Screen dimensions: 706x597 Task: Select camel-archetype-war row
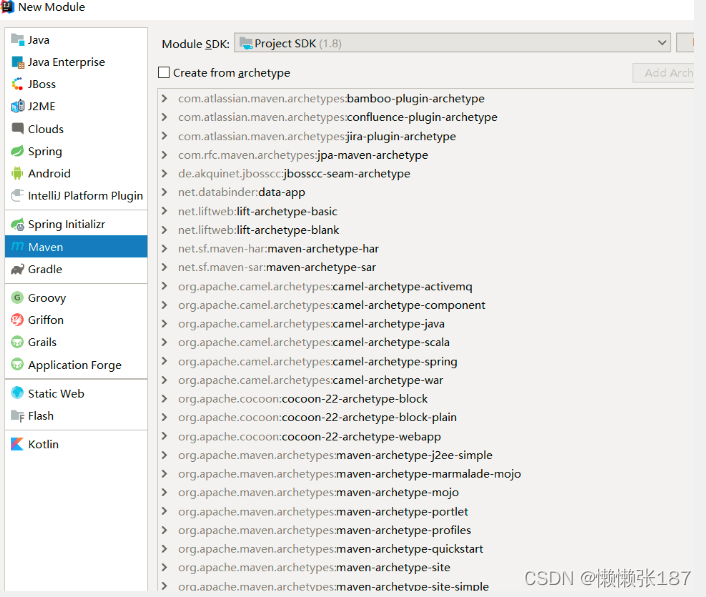[x=425, y=380]
